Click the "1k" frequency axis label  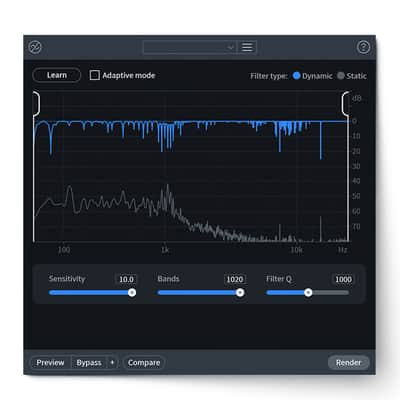pyautogui.click(x=165, y=250)
